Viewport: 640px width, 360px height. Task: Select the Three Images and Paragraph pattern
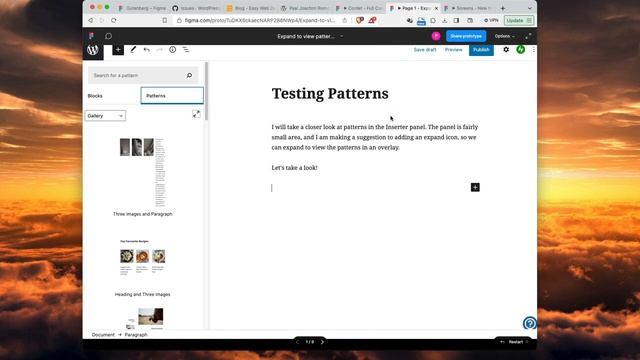142,177
